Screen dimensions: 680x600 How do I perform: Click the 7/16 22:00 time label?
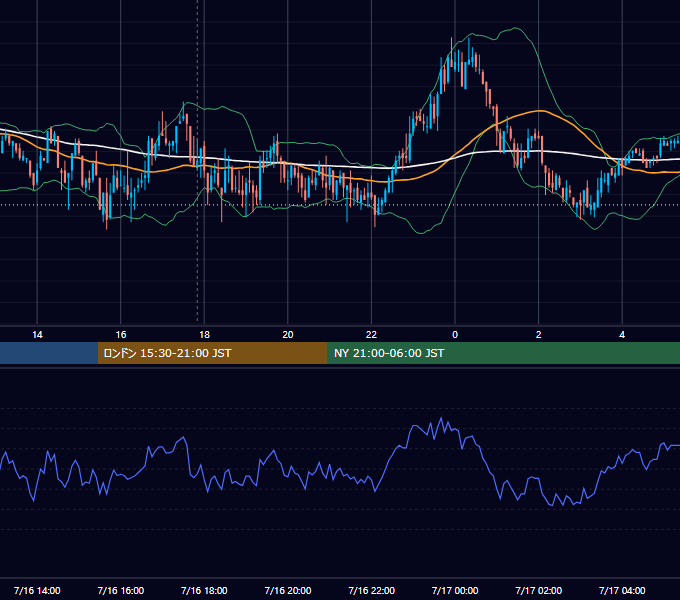(x=372, y=590)
